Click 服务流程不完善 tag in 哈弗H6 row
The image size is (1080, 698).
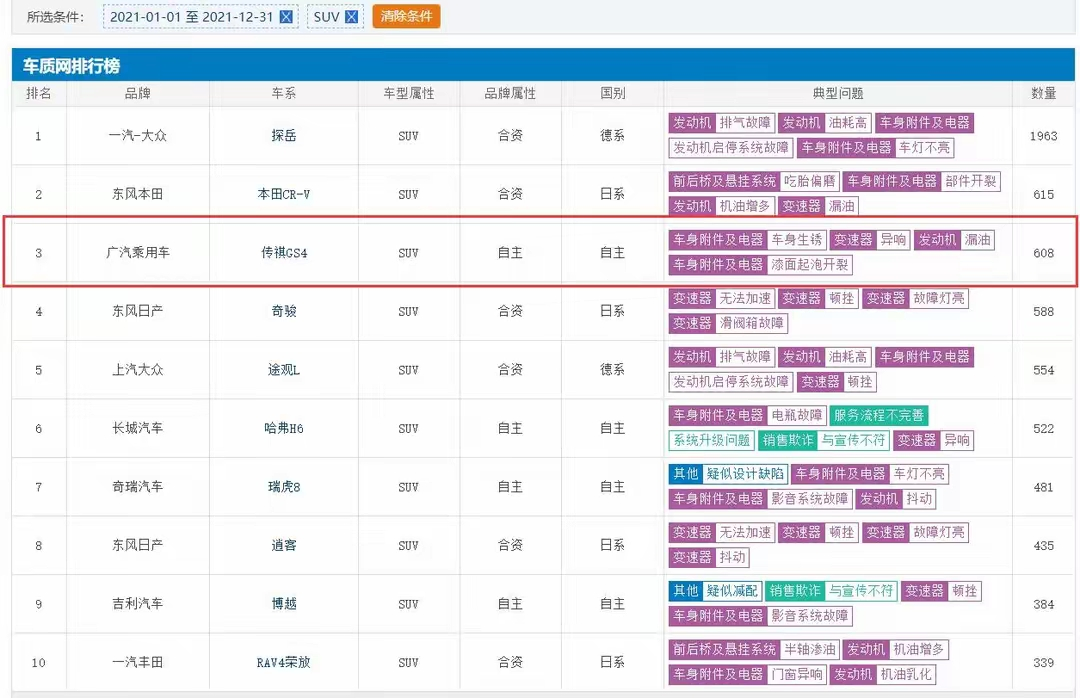pos(878,415)
